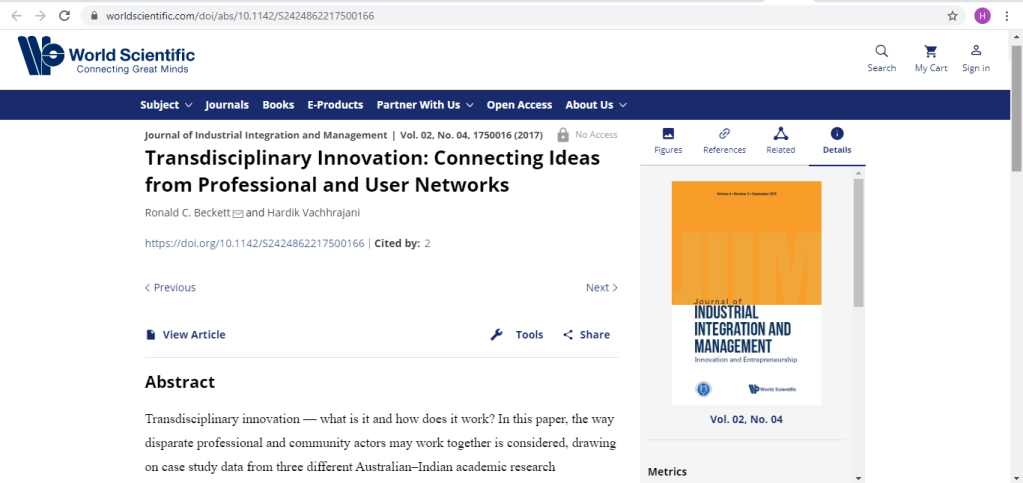Switch to the Details tab
1023x483 pixels.
tap(837, 140)
